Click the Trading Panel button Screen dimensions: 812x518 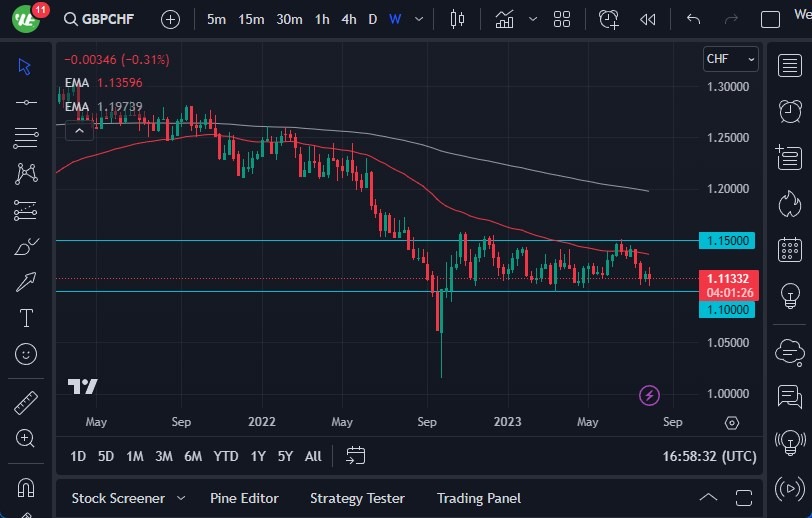pos(478,498)
